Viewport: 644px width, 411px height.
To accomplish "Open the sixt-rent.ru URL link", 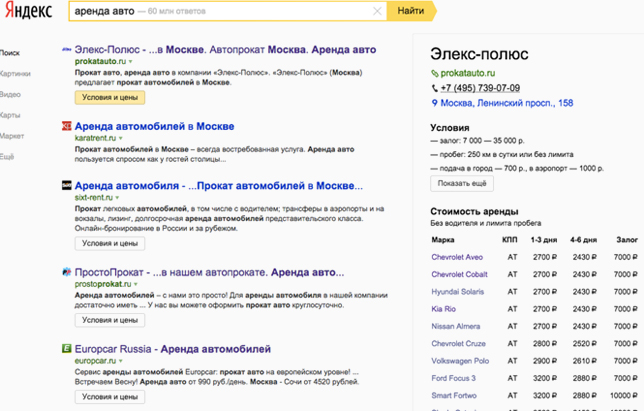I will coord(94,198).
